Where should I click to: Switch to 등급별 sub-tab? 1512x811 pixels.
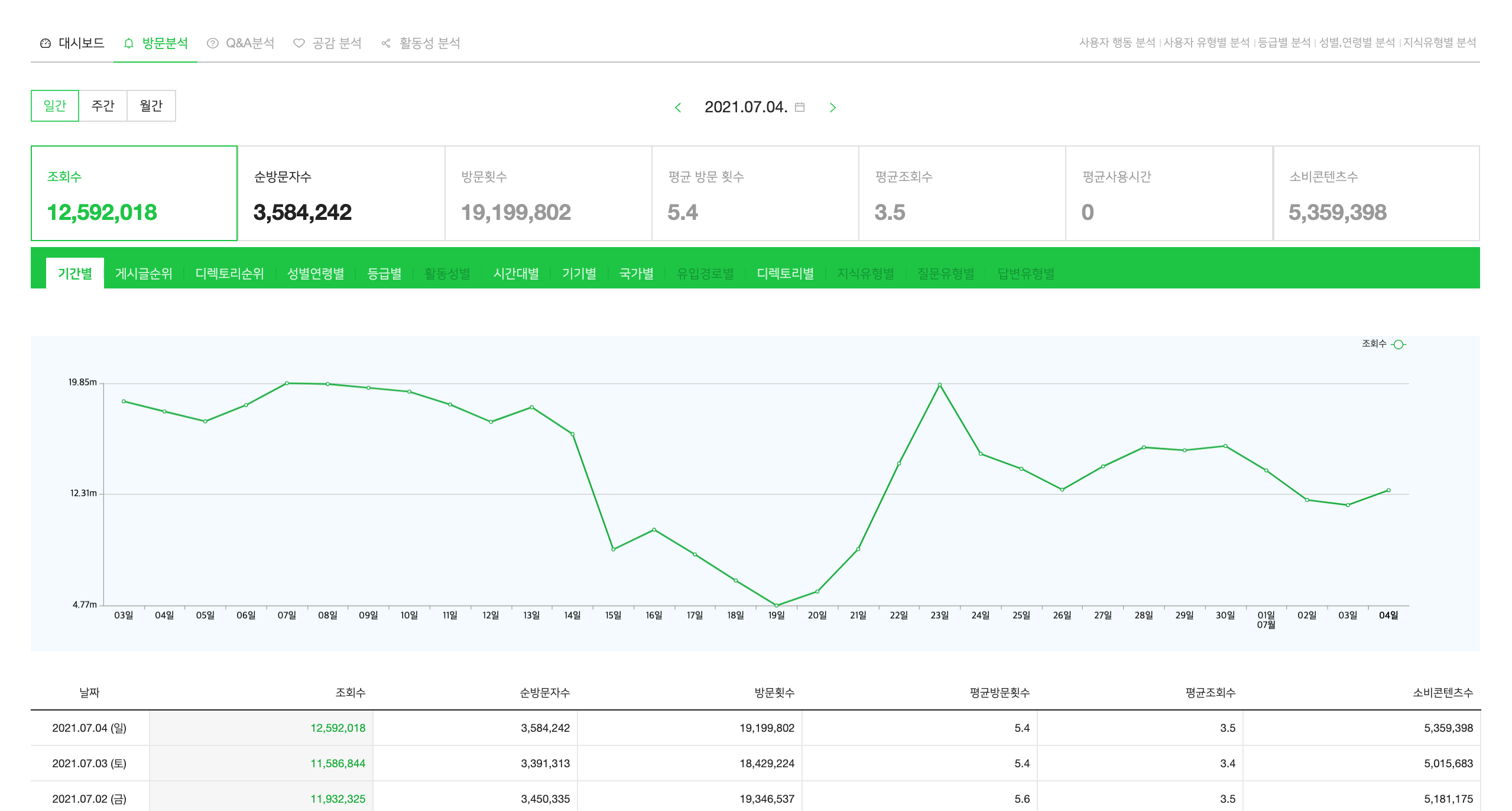384,274
